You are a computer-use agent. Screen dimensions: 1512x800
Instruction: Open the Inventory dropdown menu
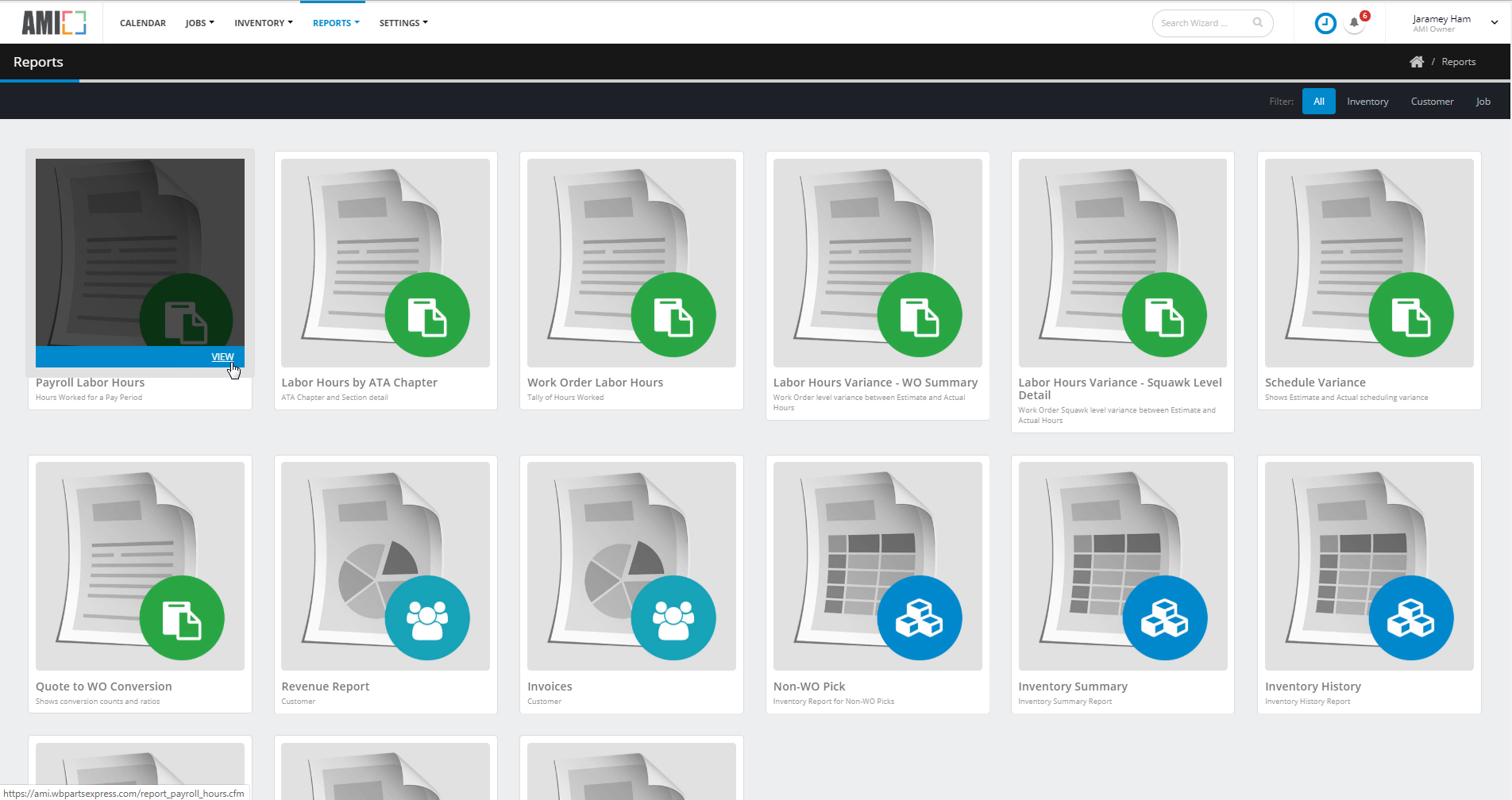264,23
